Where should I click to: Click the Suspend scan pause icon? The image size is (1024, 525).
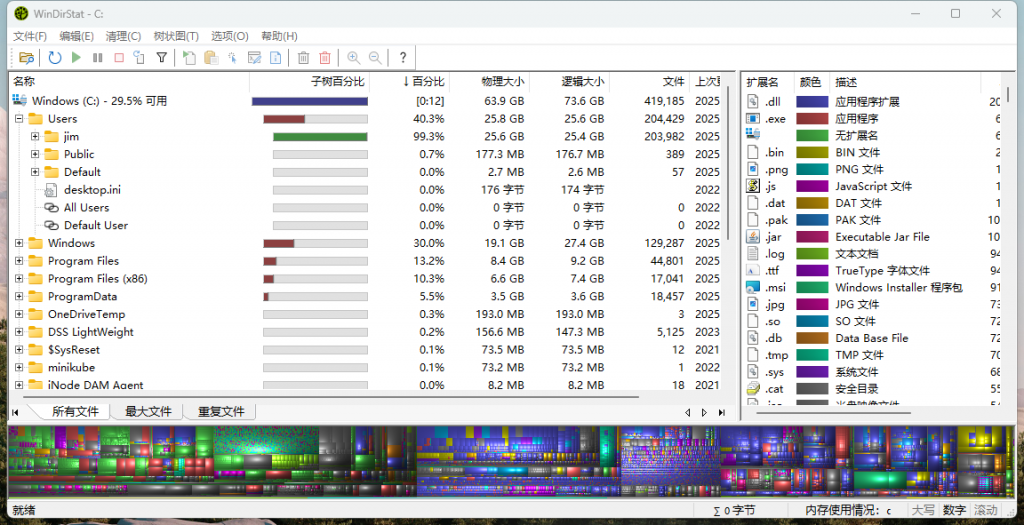tap(98, 57)
